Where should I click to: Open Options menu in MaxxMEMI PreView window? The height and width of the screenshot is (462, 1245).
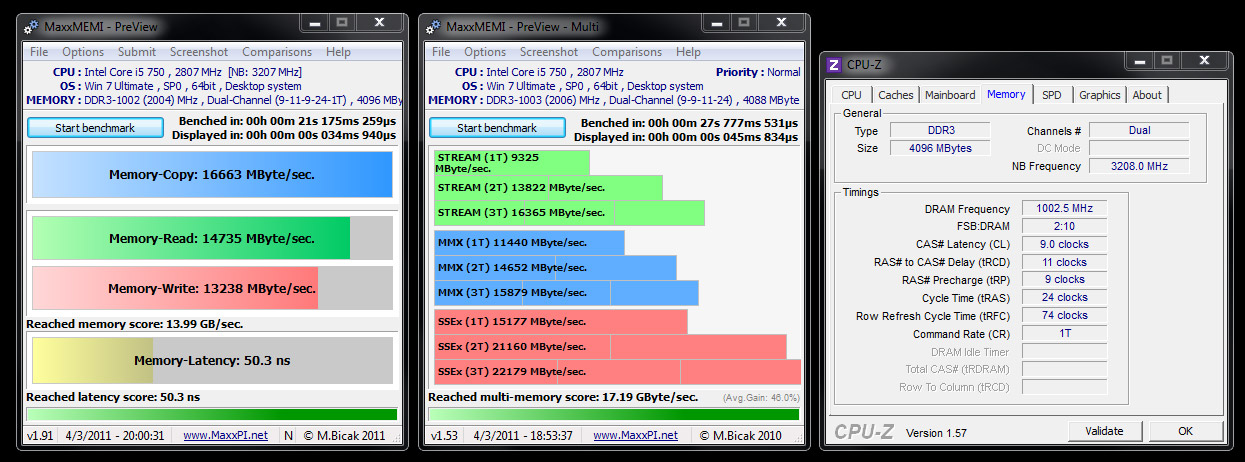pyautogui.click(x=83, y=52)
